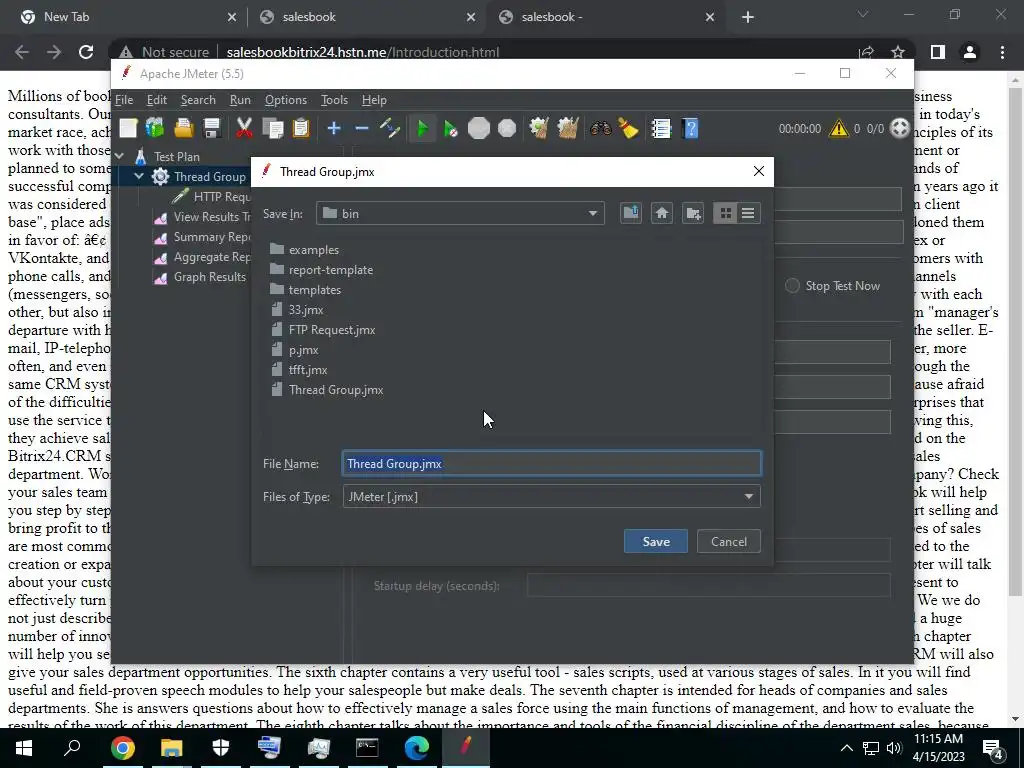This screenshot has width=1024, height=768.
Task: Select the p.jmx file
Action: [295, 350]
